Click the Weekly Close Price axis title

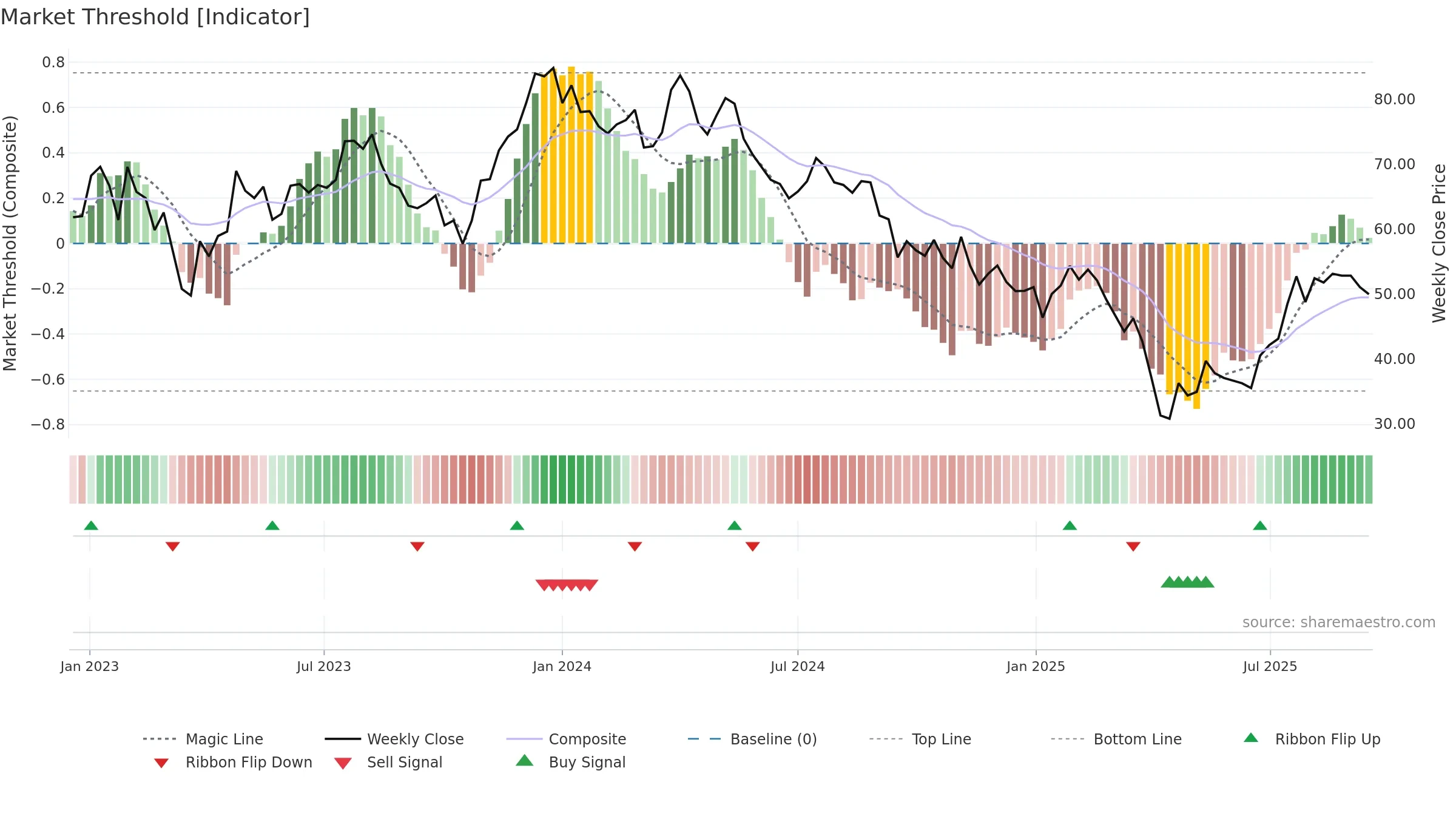point(1439,243)
